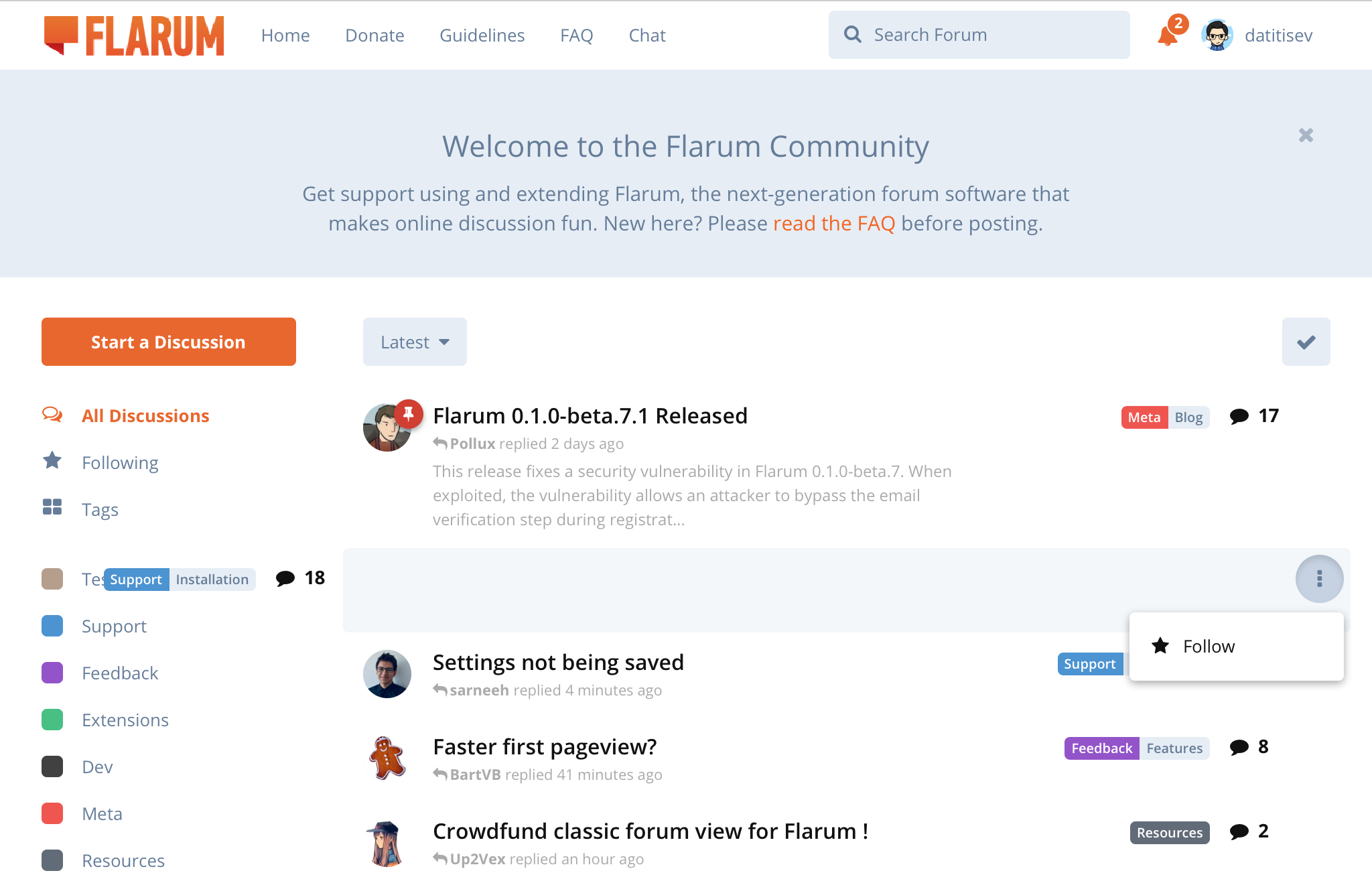Click 'Up2Vex replied an hour ago'
1372x875 pixels.
(539, 859)
